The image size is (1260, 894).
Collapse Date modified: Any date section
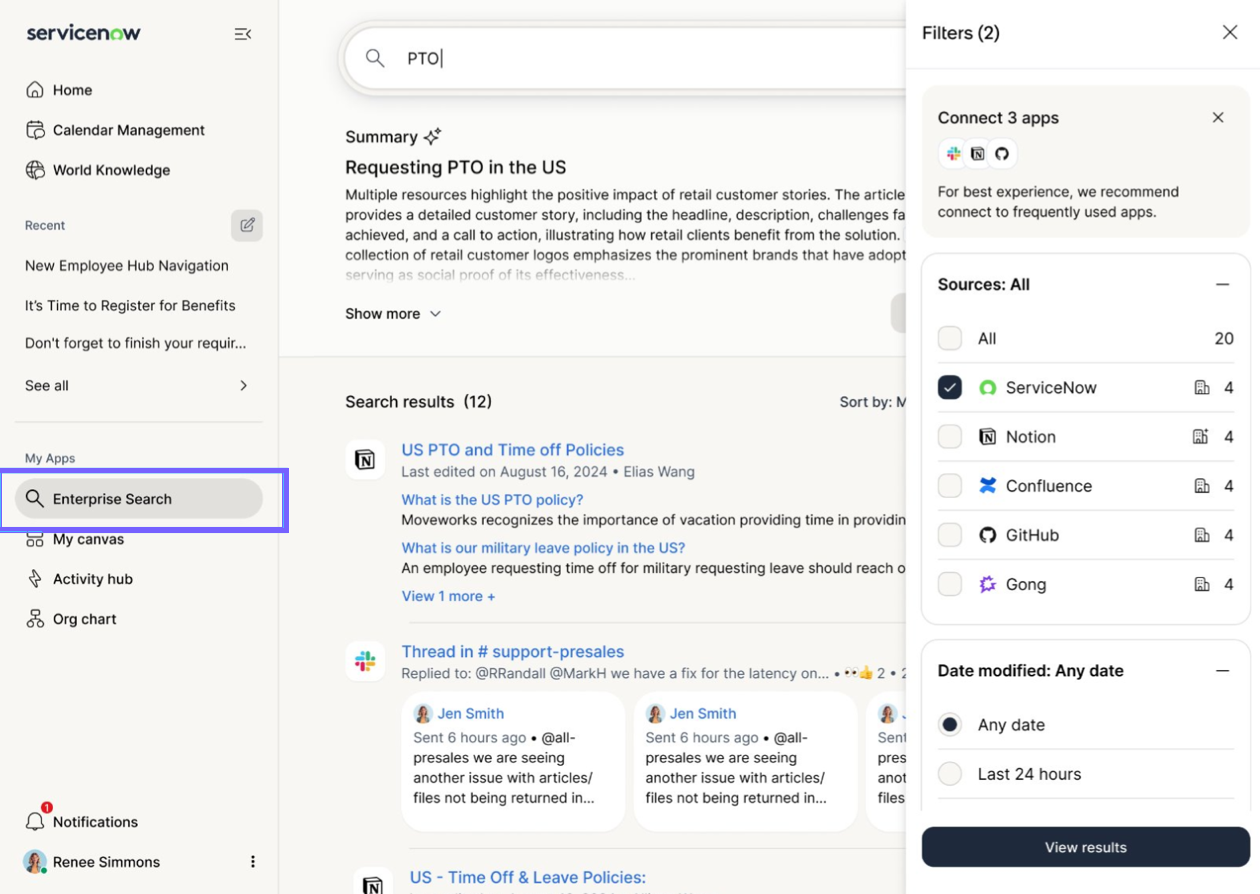[1222, 671]
